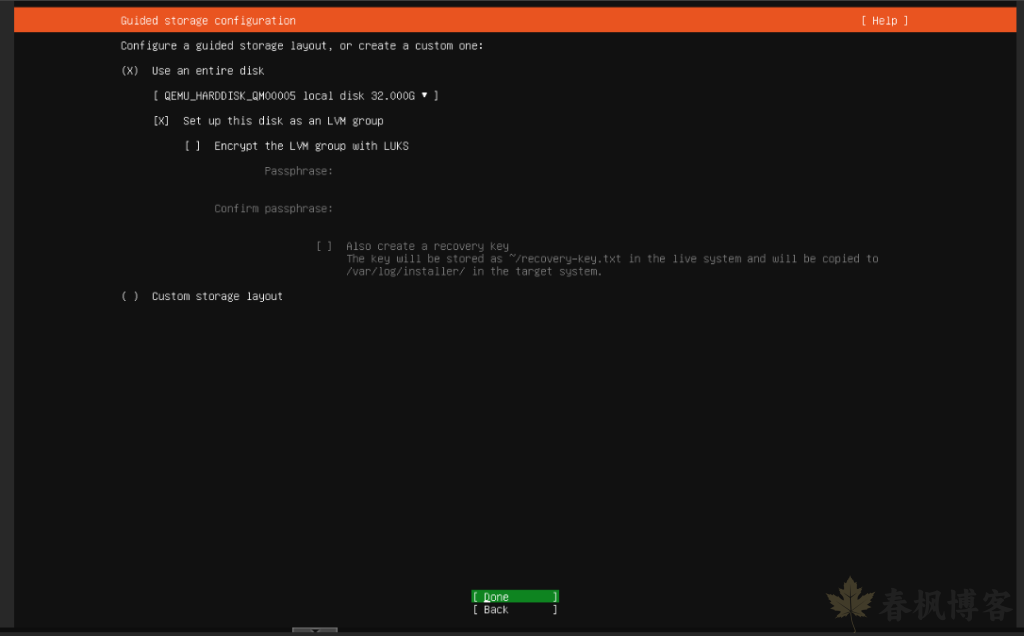The image size is (1024, 636).
Task: Open the QEMU_HARDDISK disk selection dropdown
Action: [297, 95]
